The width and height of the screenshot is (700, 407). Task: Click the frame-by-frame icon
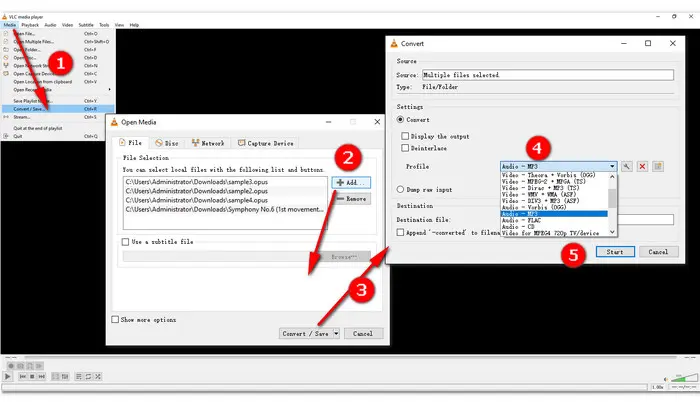click(39, 366)
